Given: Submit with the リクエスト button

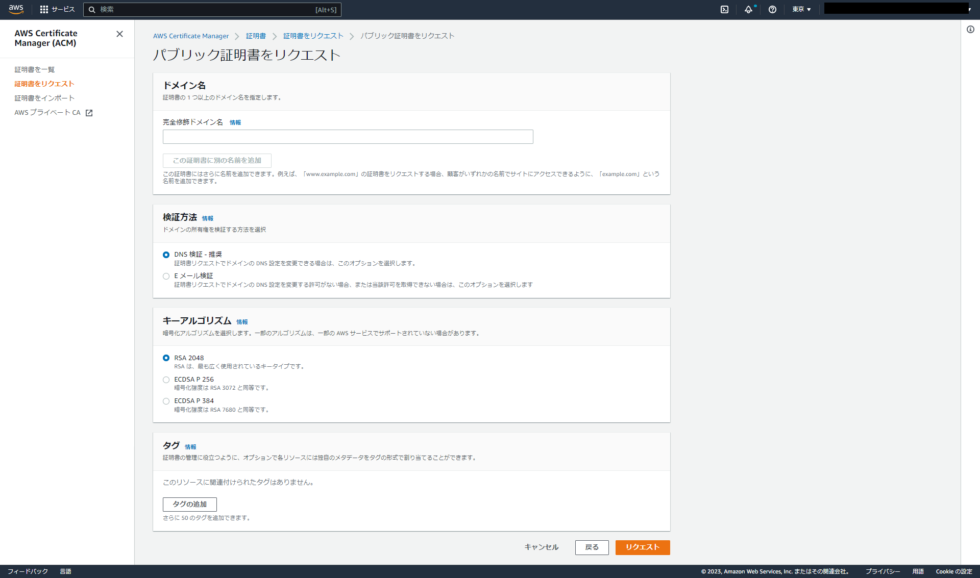Looking at the screenshot, I should (x=644, y=547).
